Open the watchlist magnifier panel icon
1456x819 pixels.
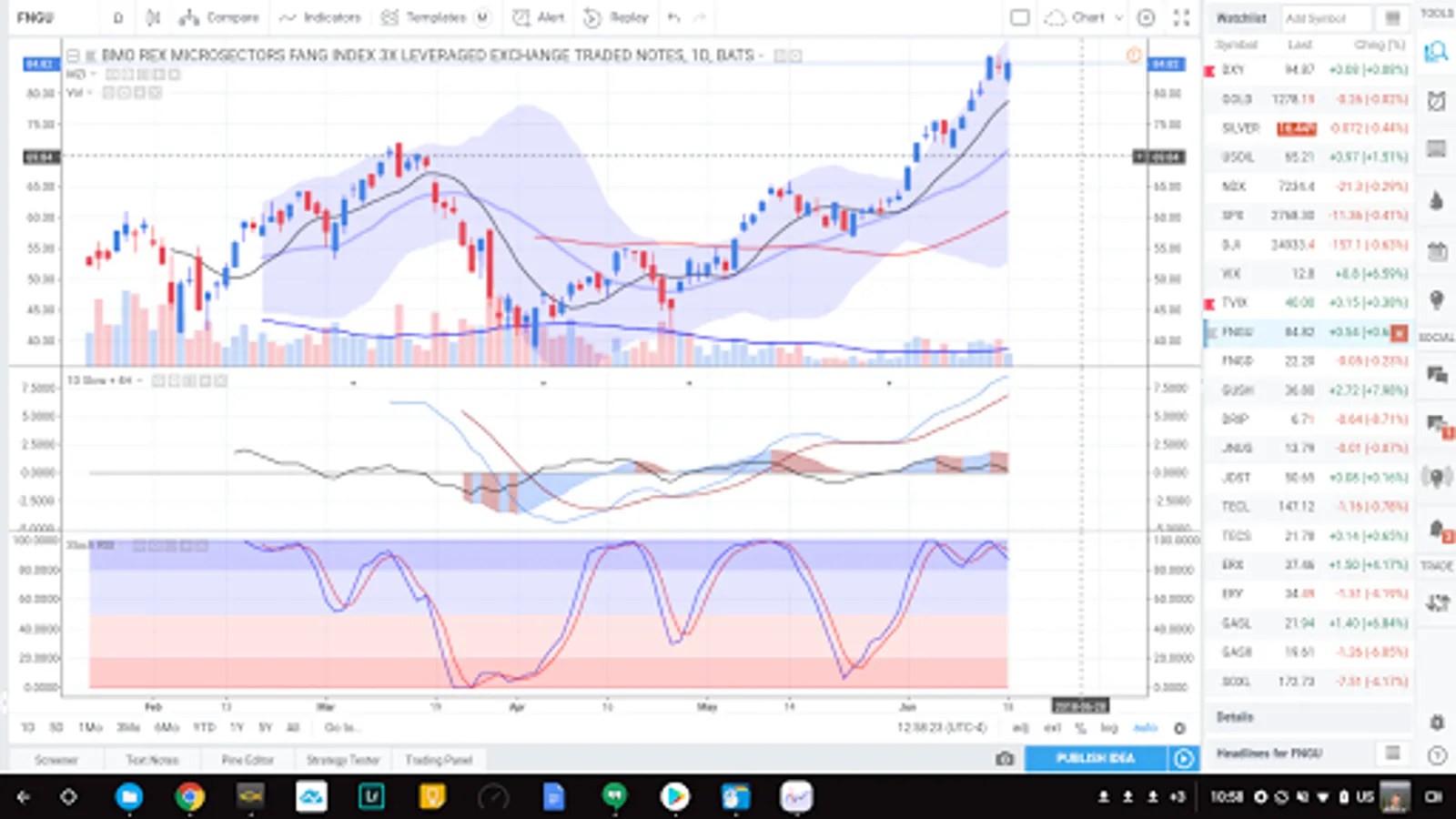[1436, 52]
